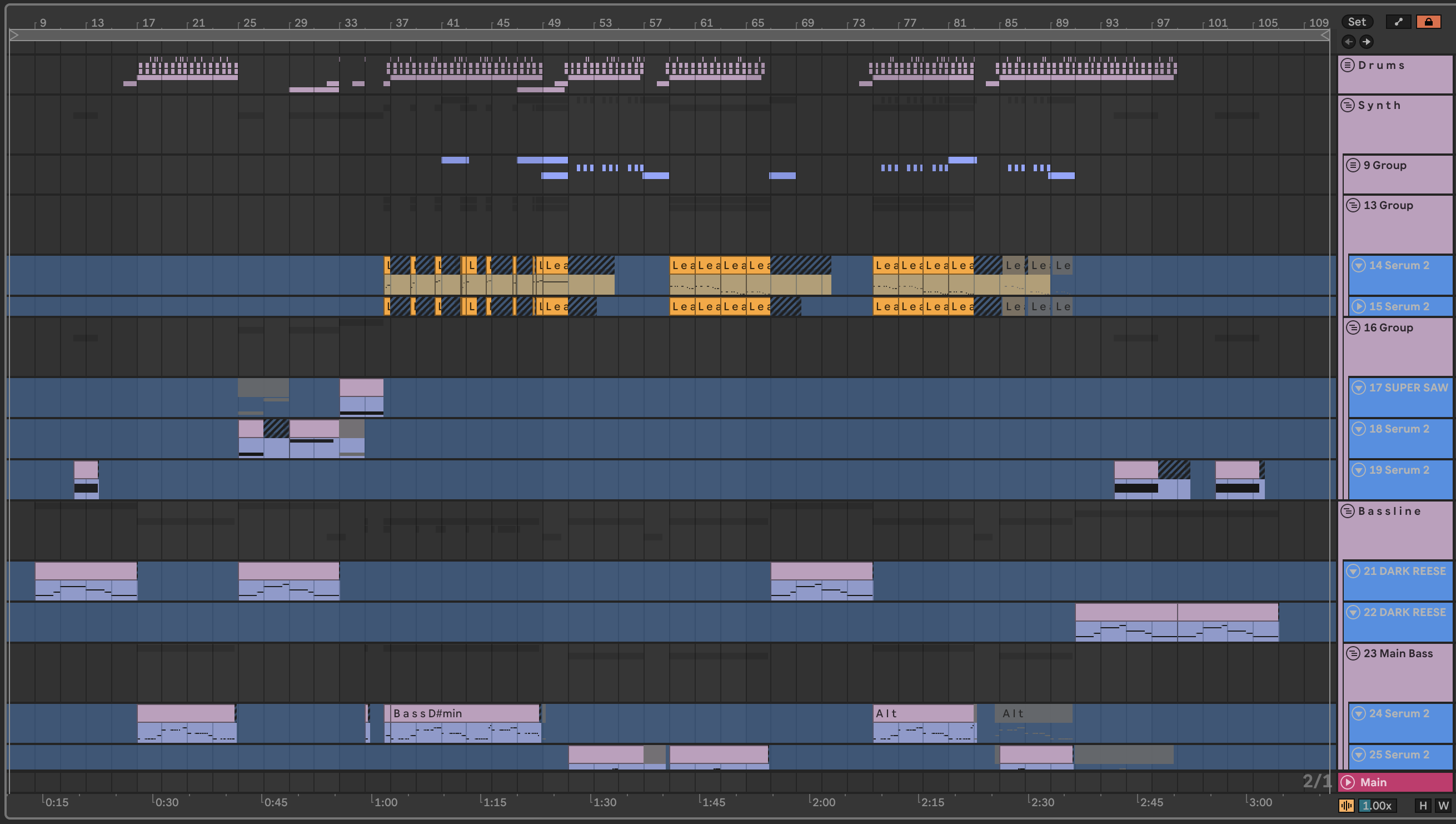
Task: Expand the 15 Serum 2 track
Action: click(x=1359, y=306)
